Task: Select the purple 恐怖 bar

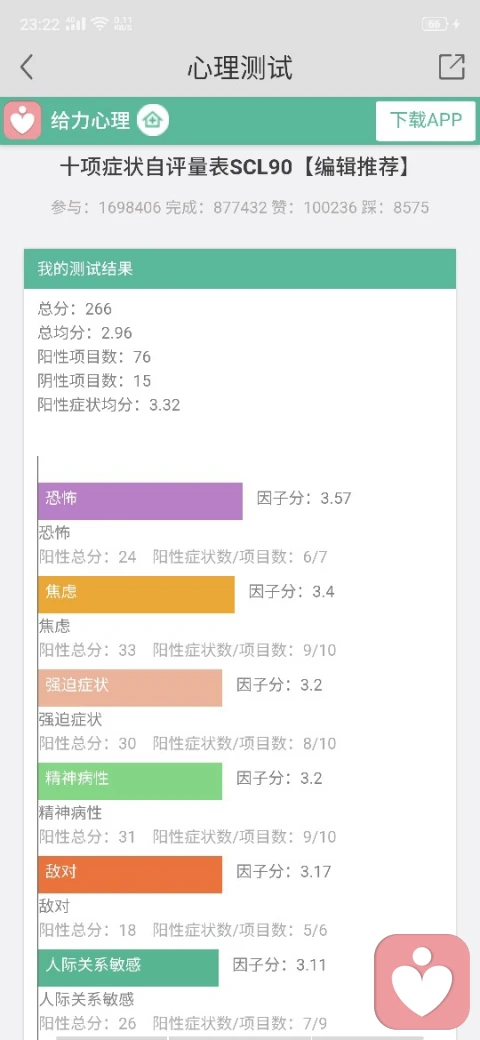Action: click(x=140, y=501)
